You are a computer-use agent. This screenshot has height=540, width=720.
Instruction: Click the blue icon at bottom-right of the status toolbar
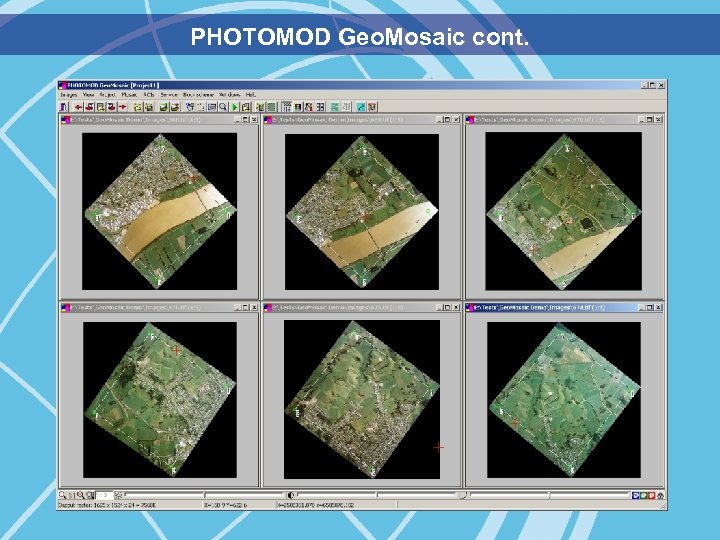pos(636,495)
